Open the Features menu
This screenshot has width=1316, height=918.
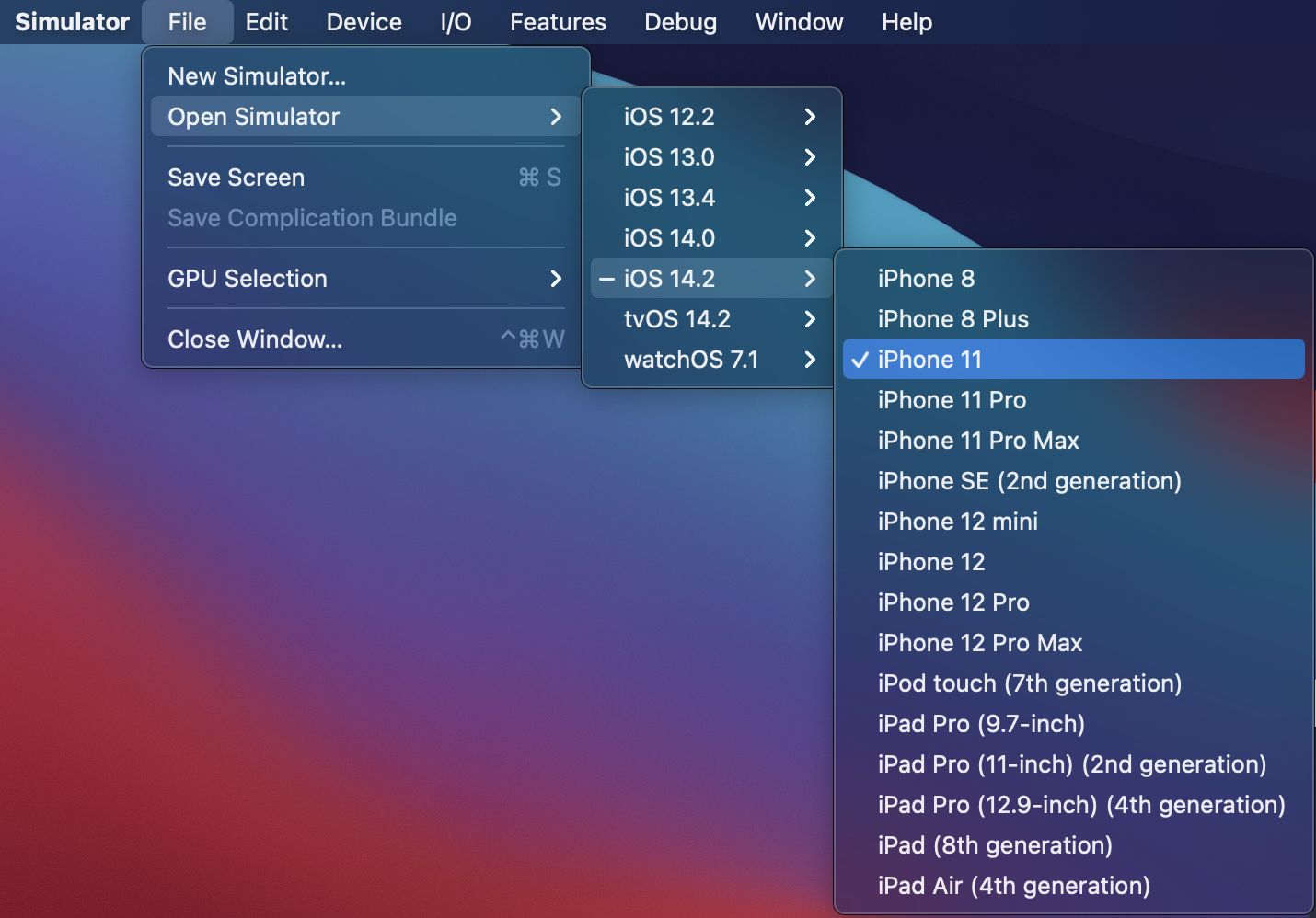[558, 22]
